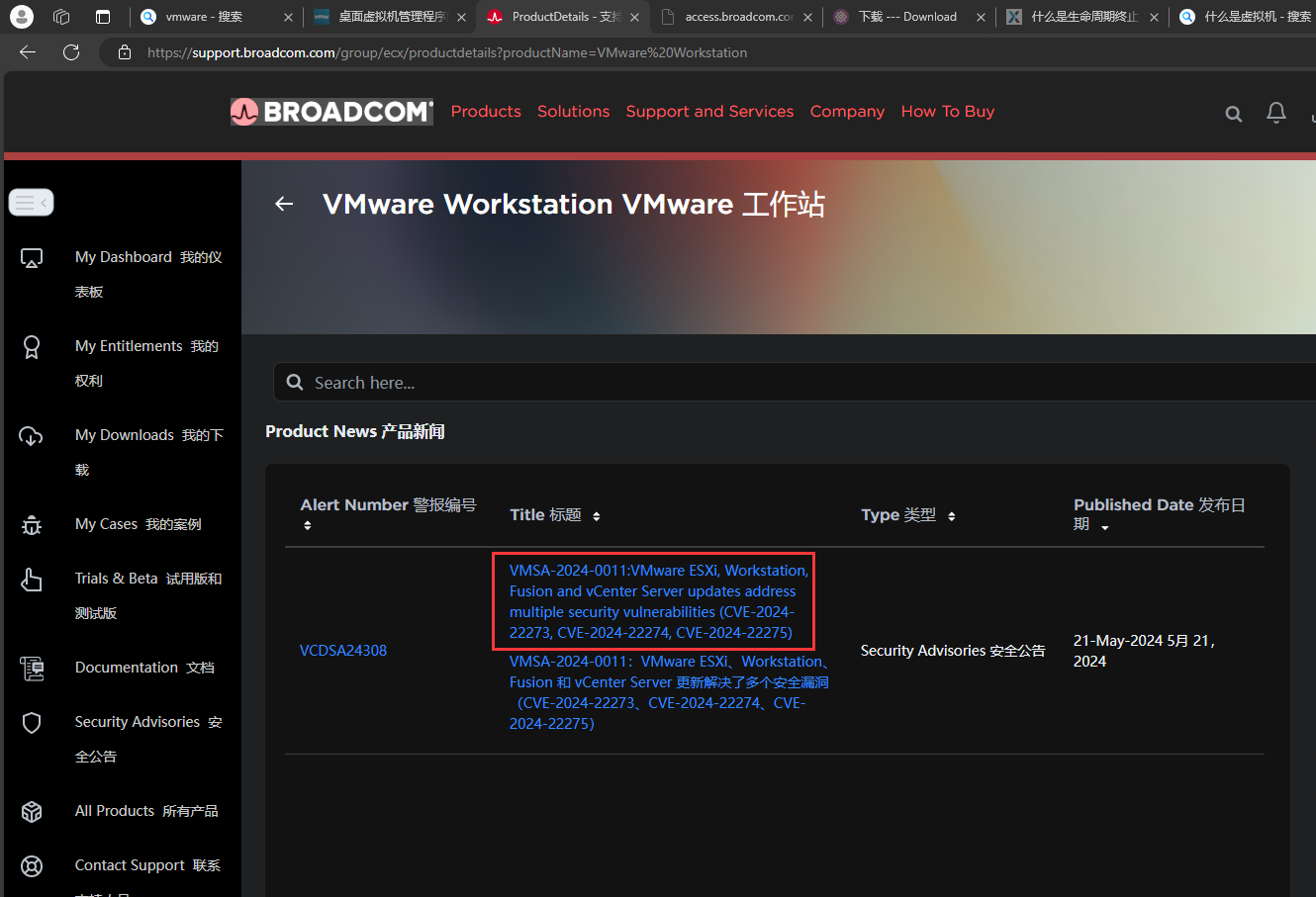Open notifications via the bell icon
Image resolution: width=1316 pixels, height=897 pixels.
point(1276,113)
